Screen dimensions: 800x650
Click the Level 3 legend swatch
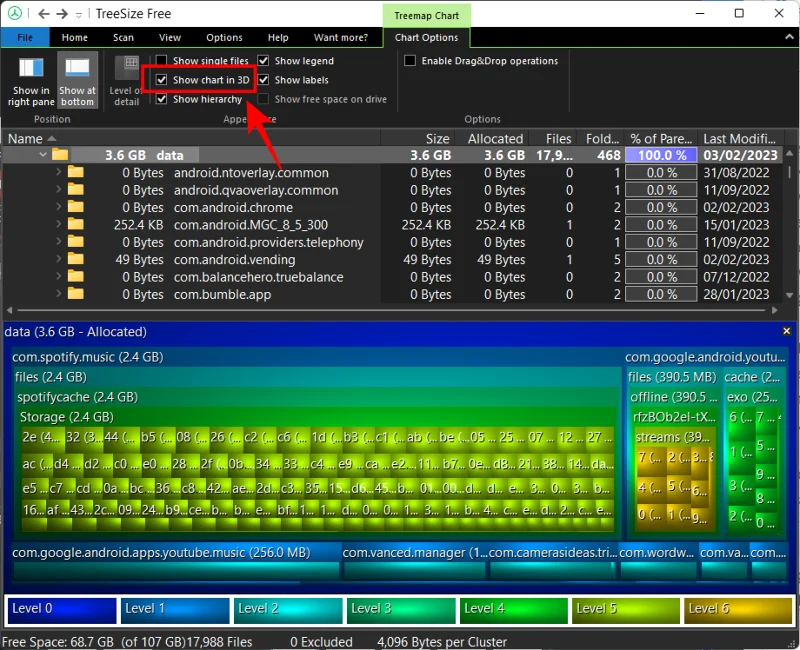[x=401, y=610]
